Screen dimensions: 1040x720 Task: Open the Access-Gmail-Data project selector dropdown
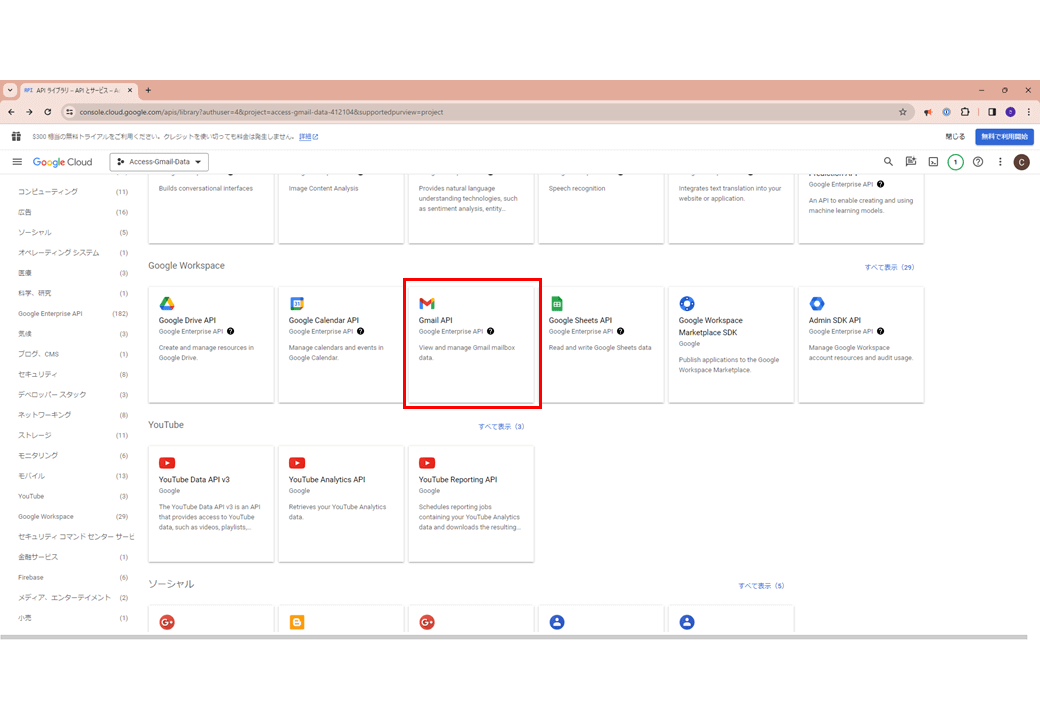(x=159, y=162)
